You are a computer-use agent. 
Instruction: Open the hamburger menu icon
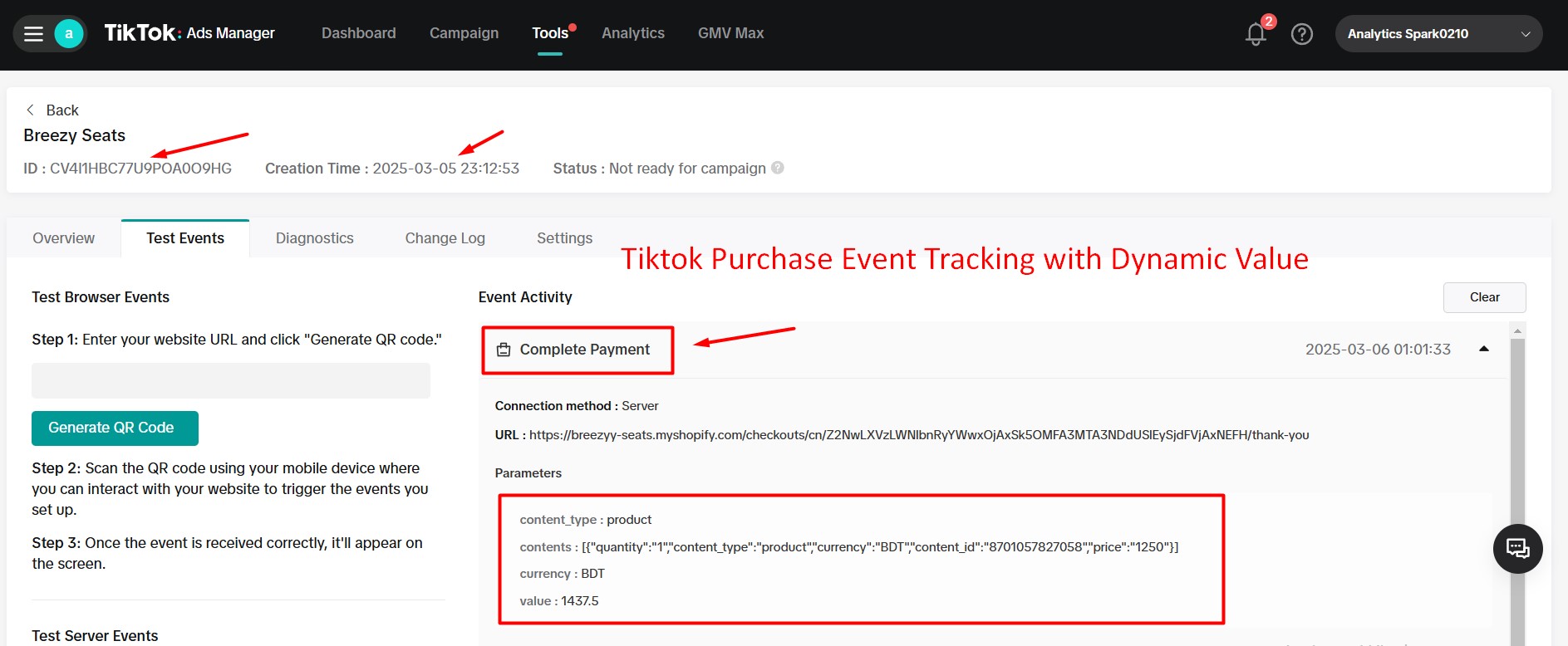(33, 34)
